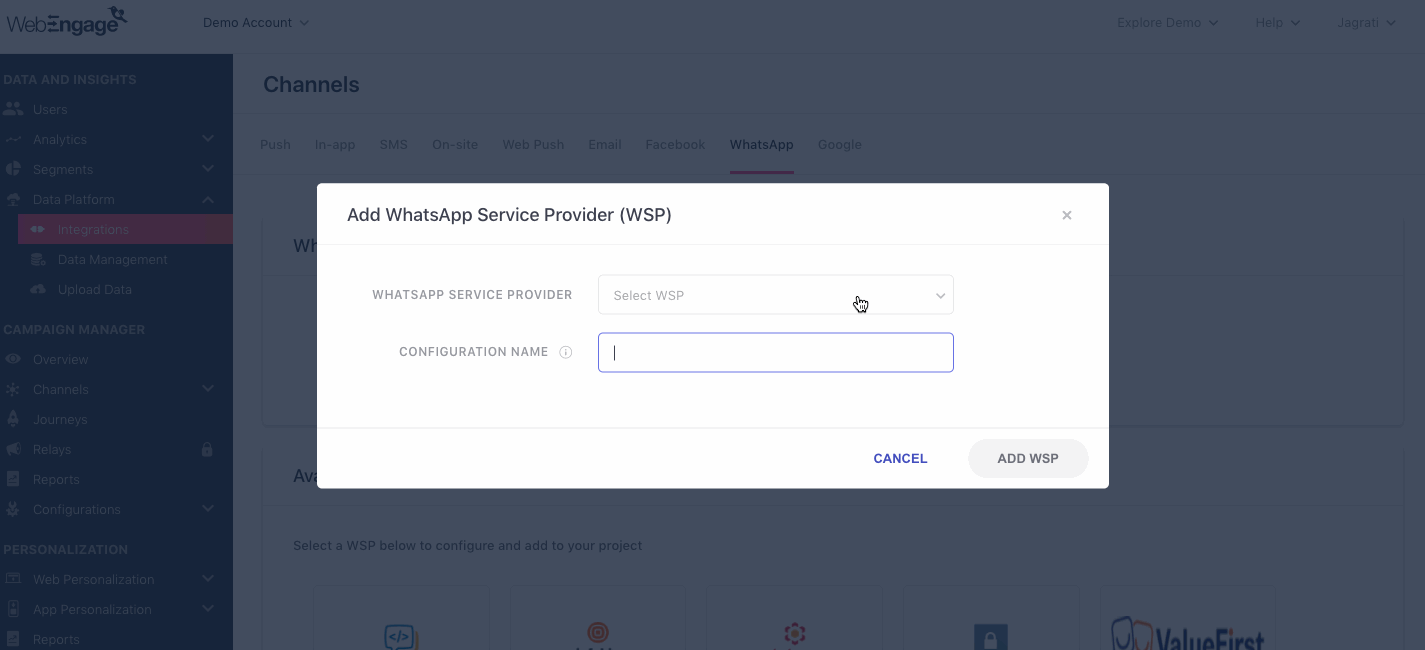Switch to the Facebook tab
The width and height of the screenshot is (1425, 650).
tap(675, 144)
